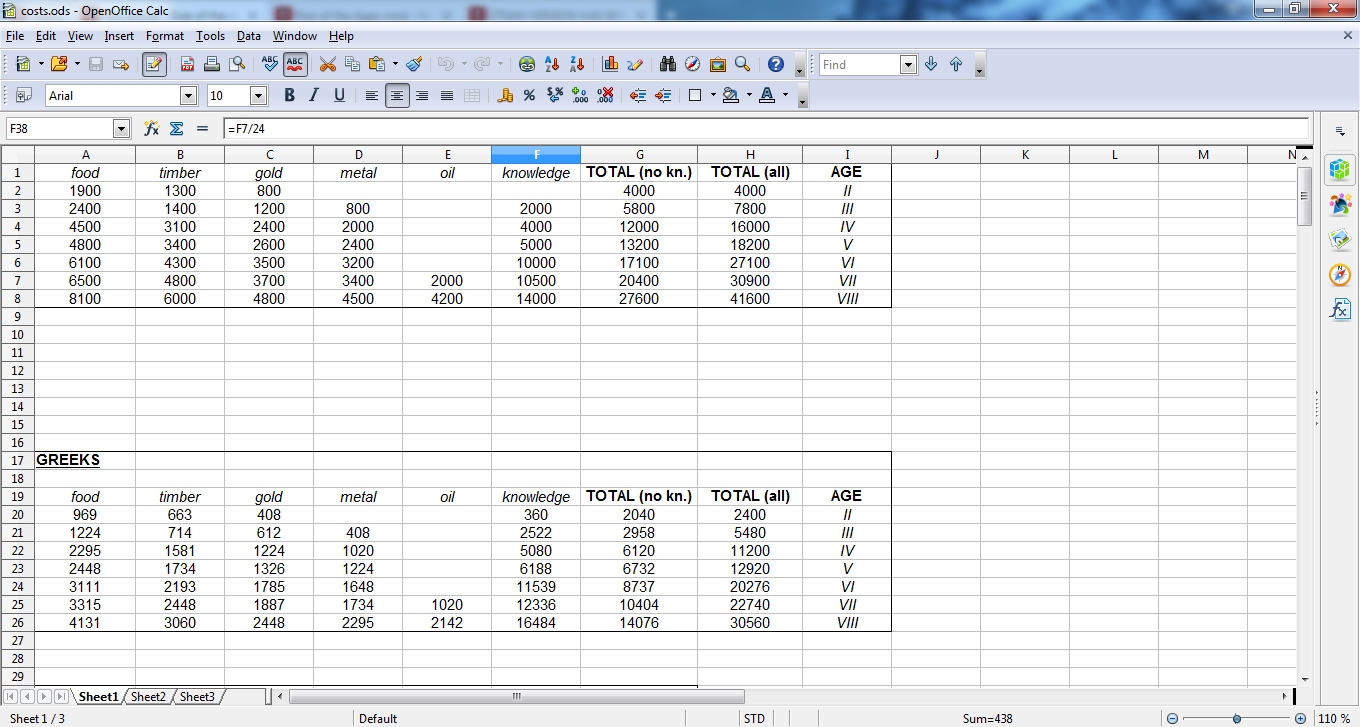Click the formula input line
The height and width of the screenshot is (727, 1360).
766,128
